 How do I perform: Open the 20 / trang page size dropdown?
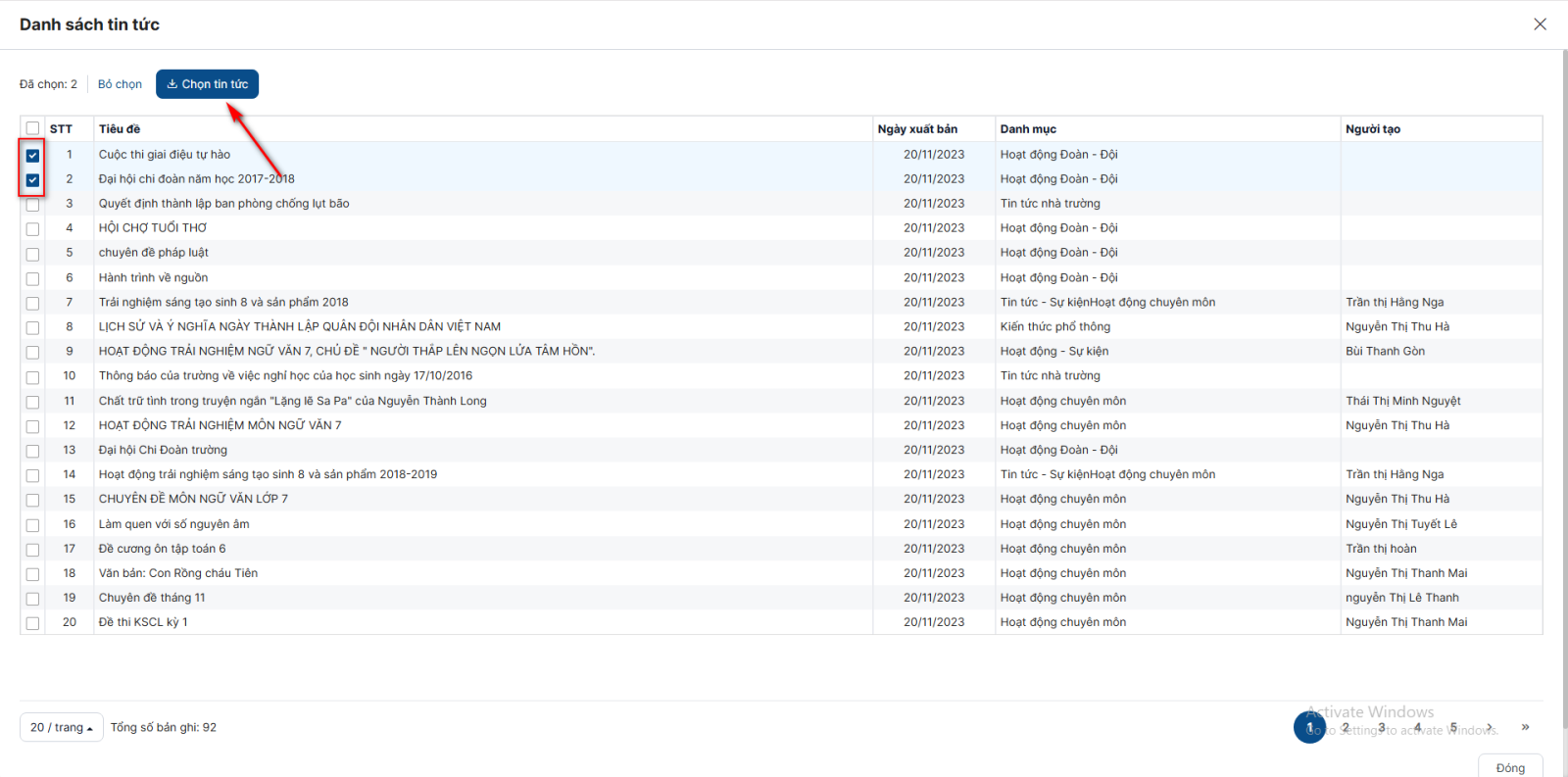(x=61, y=727)
